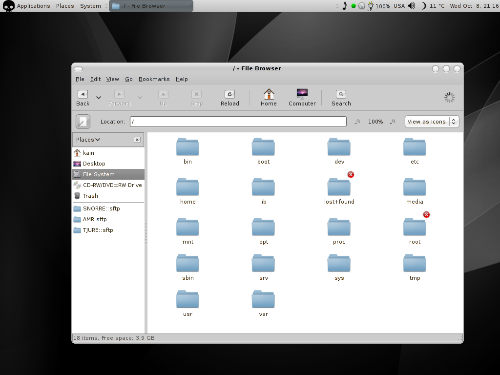Image resolution: width=500 pixels, height=375 pixels.
Task: Zoom in next to 100% indicator
Action: 393,122
